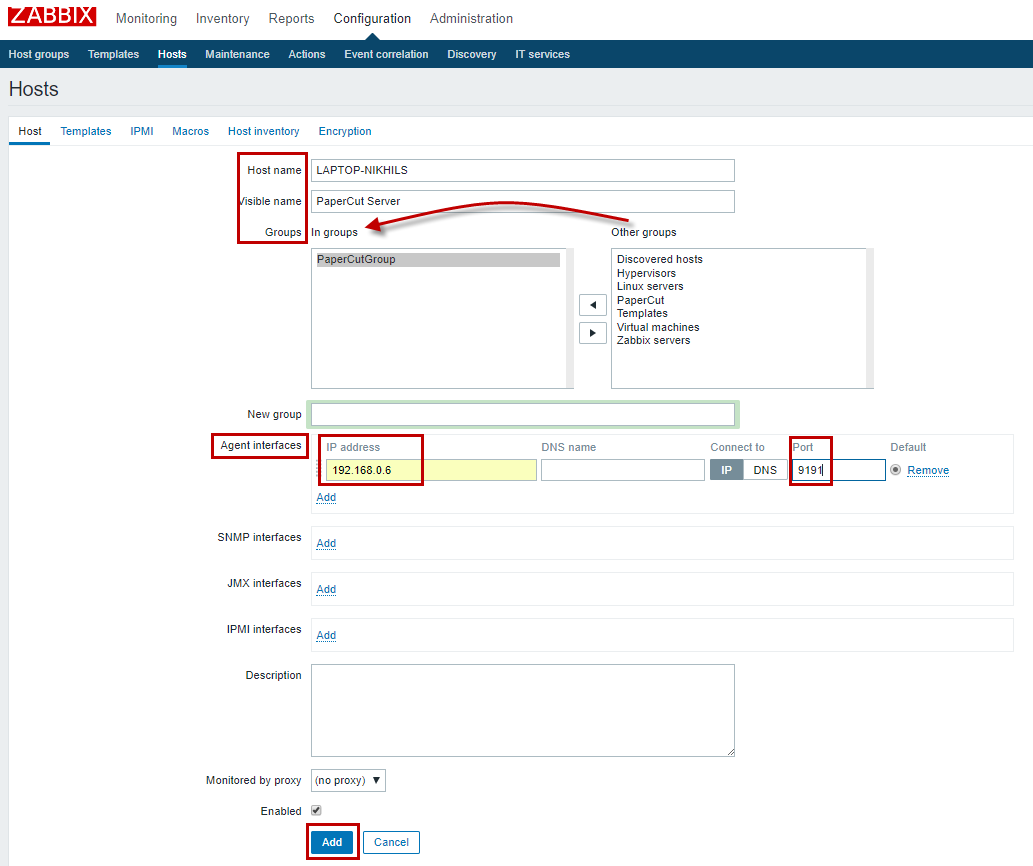This screenshot has width=1033, height=866.
Task: Click Cancel to discard the host
Action: 390,841
